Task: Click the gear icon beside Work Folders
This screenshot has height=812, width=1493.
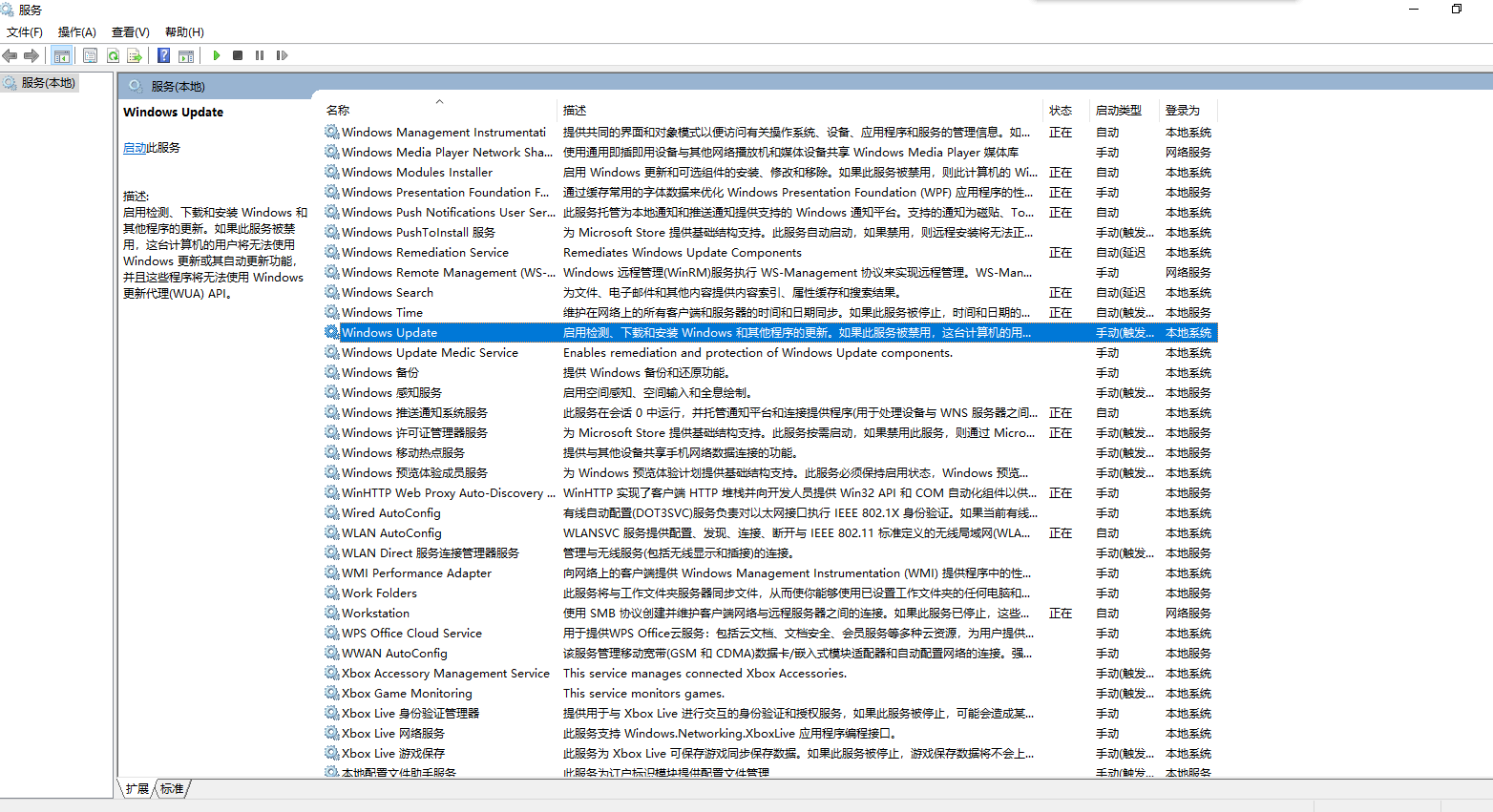Action: tap(331, 593)
